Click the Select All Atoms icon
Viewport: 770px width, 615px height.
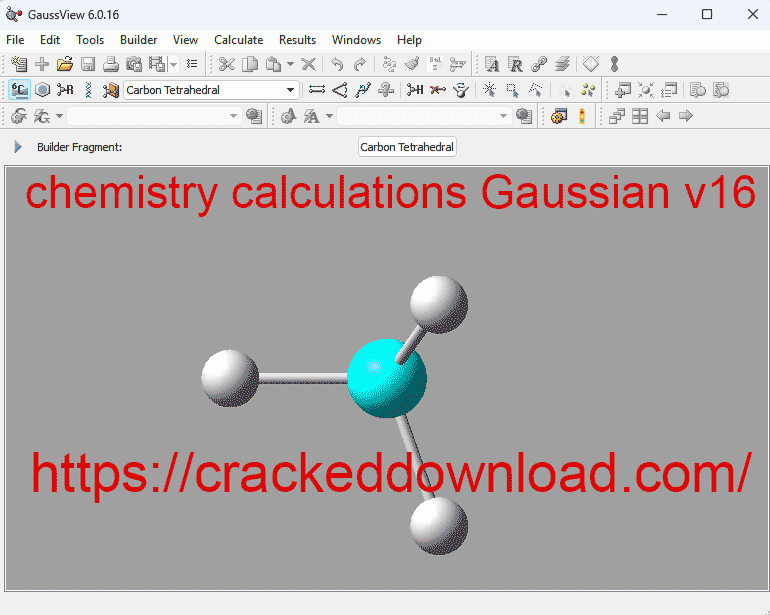click(588, 90)
